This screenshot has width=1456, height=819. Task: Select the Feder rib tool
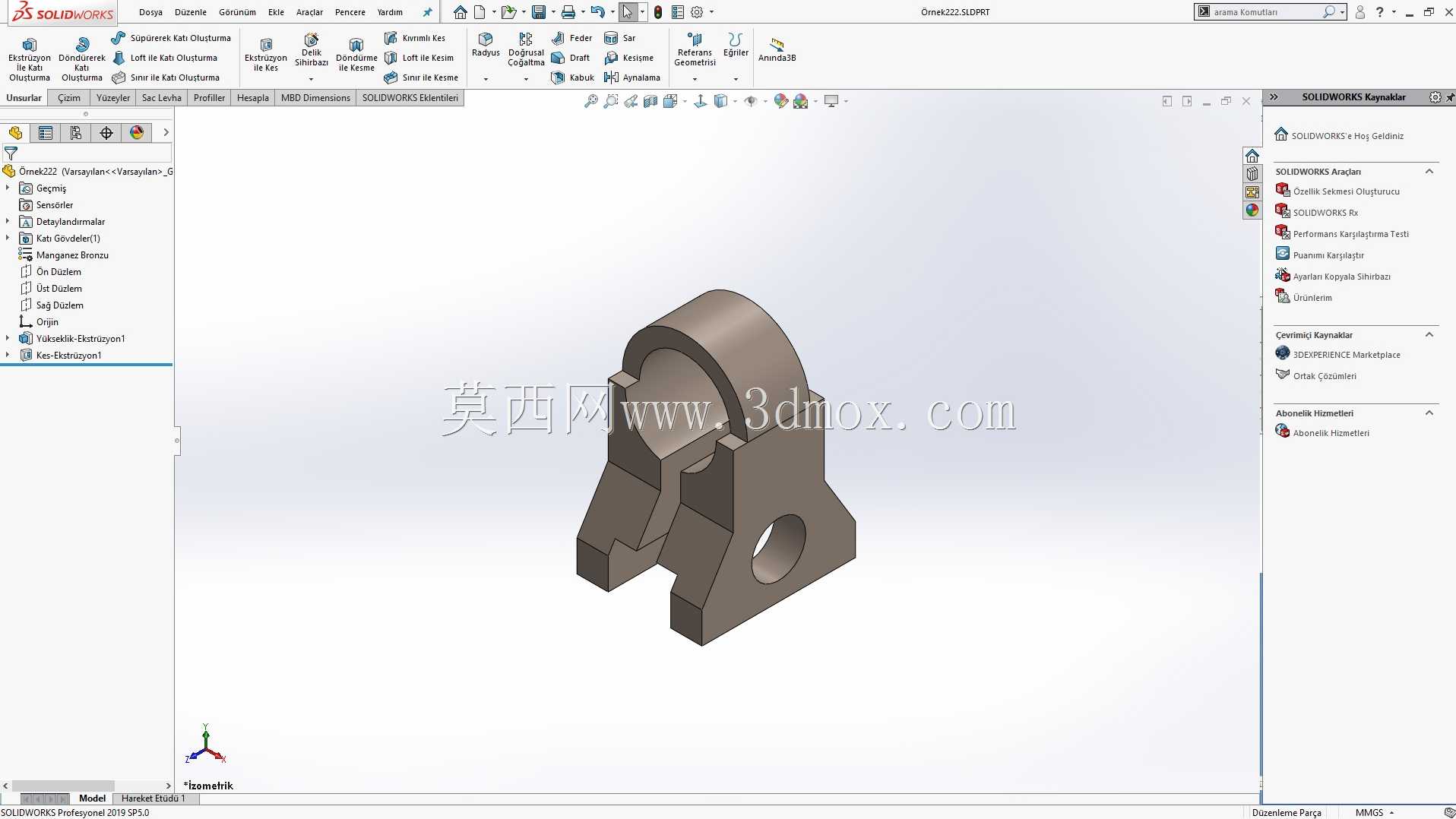point(571,38)
